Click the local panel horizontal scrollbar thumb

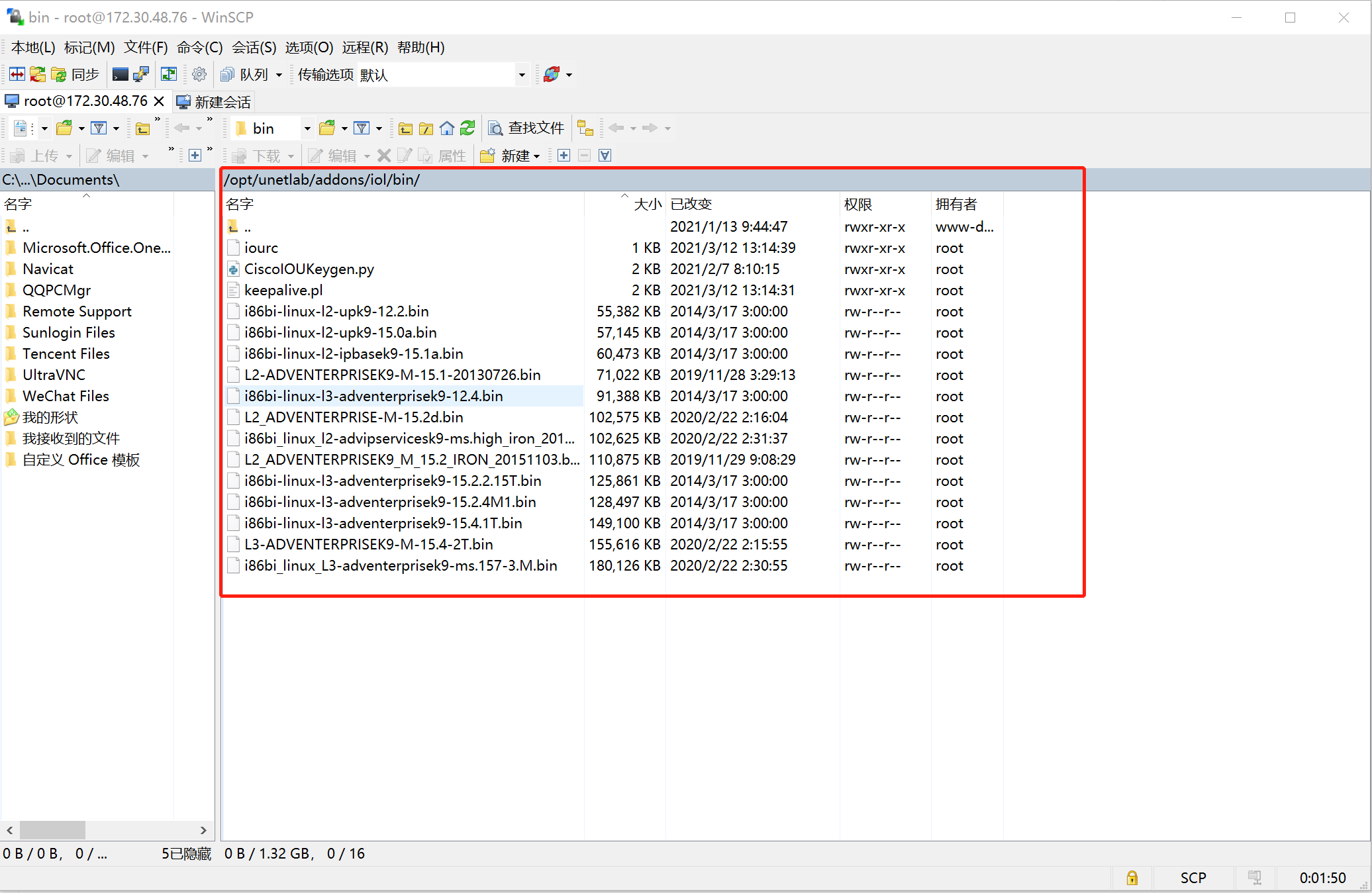[52, 829]
